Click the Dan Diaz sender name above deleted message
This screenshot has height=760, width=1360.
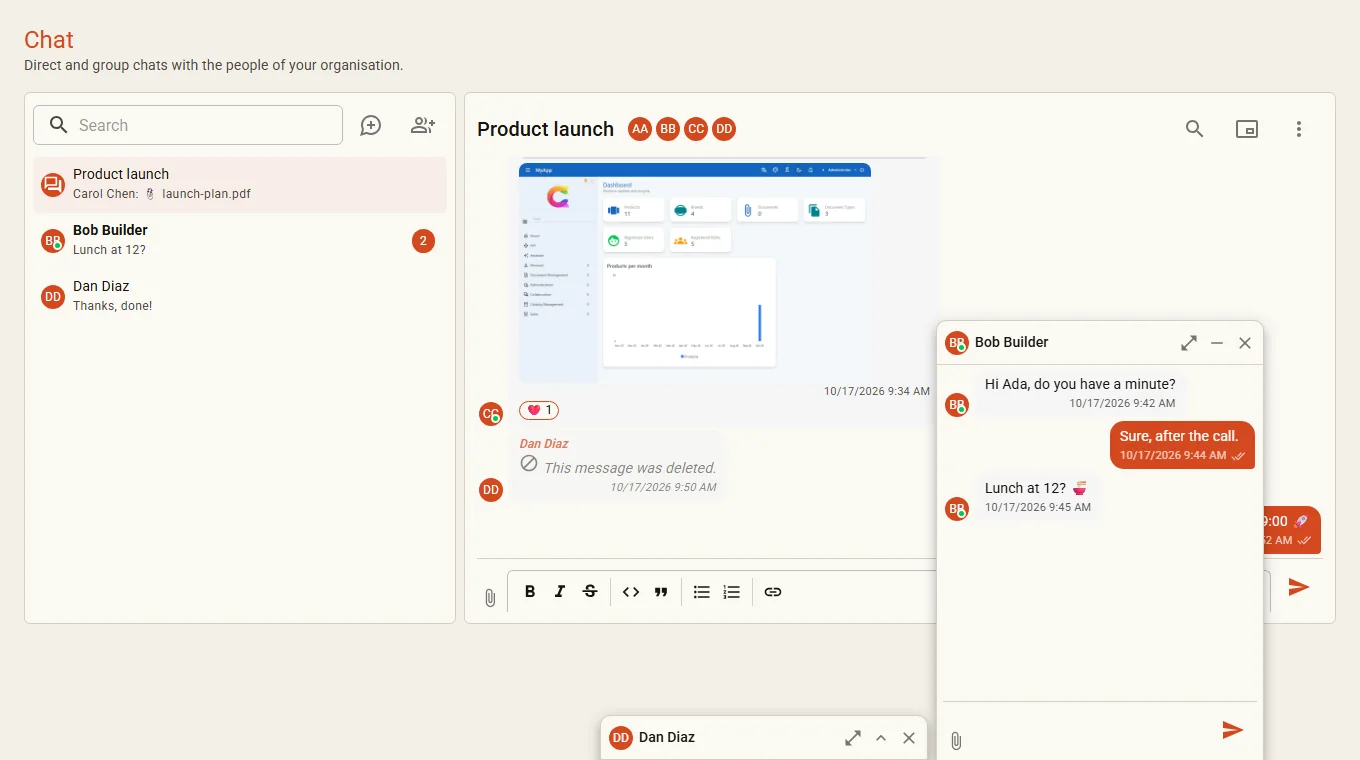coord(544,444)
